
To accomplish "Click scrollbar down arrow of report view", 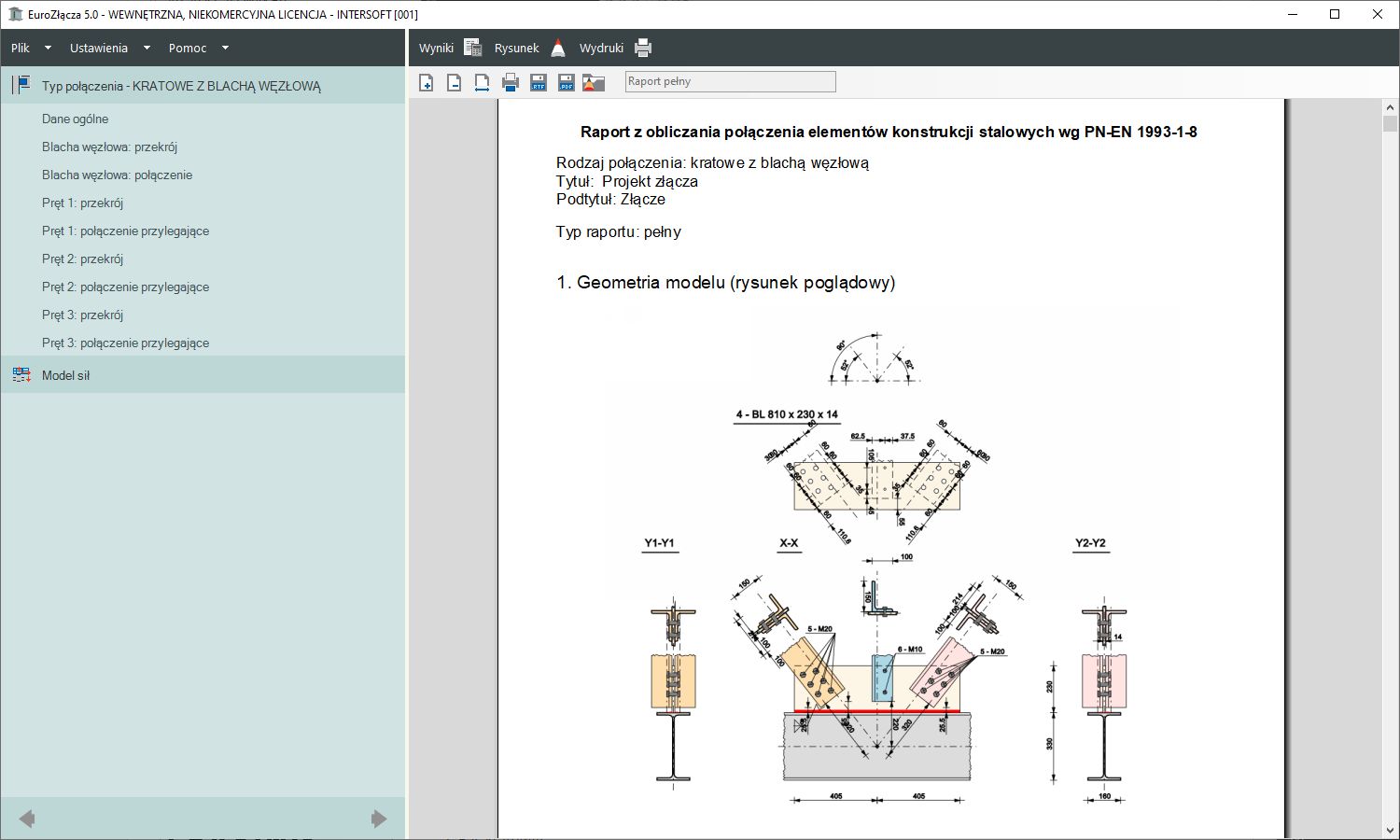I will (1390, 830).
